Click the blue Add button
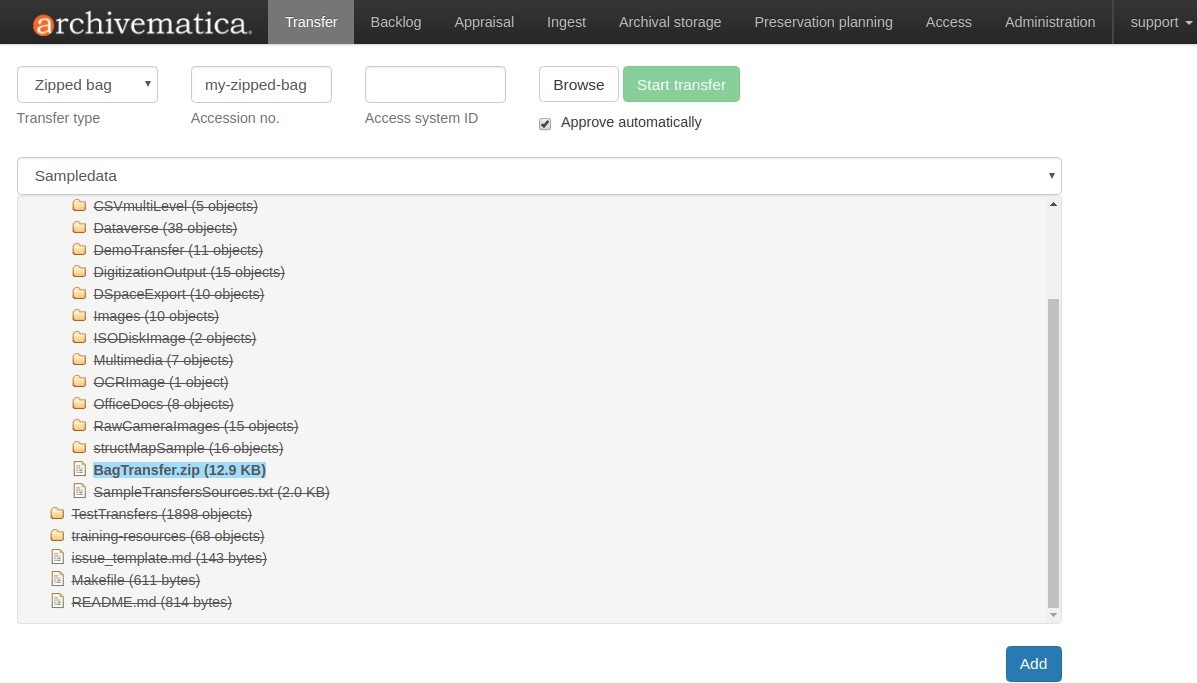The image size is (1197, 683). coord(1033,664)
